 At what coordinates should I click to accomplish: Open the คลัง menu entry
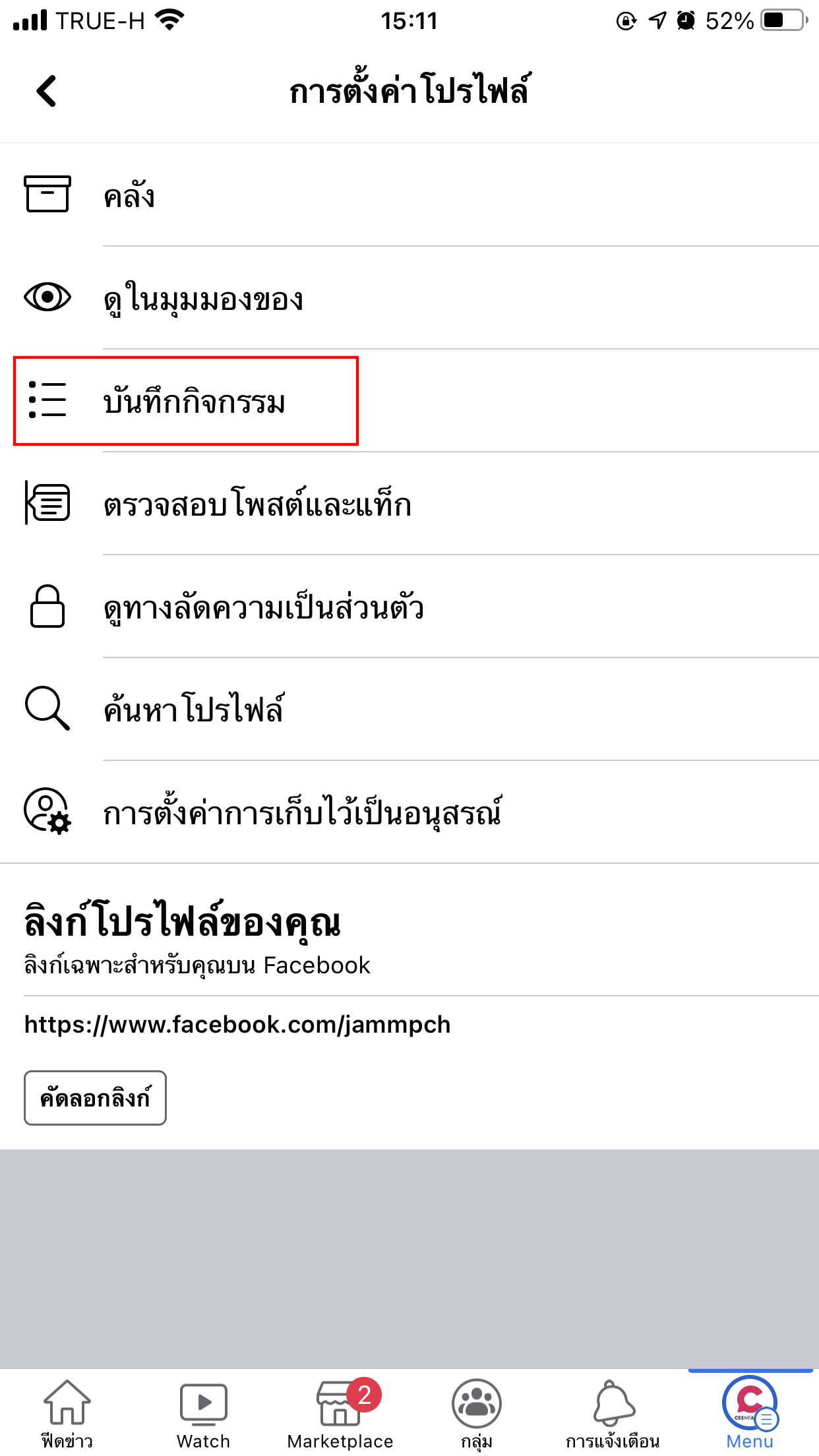click(130, 196)
